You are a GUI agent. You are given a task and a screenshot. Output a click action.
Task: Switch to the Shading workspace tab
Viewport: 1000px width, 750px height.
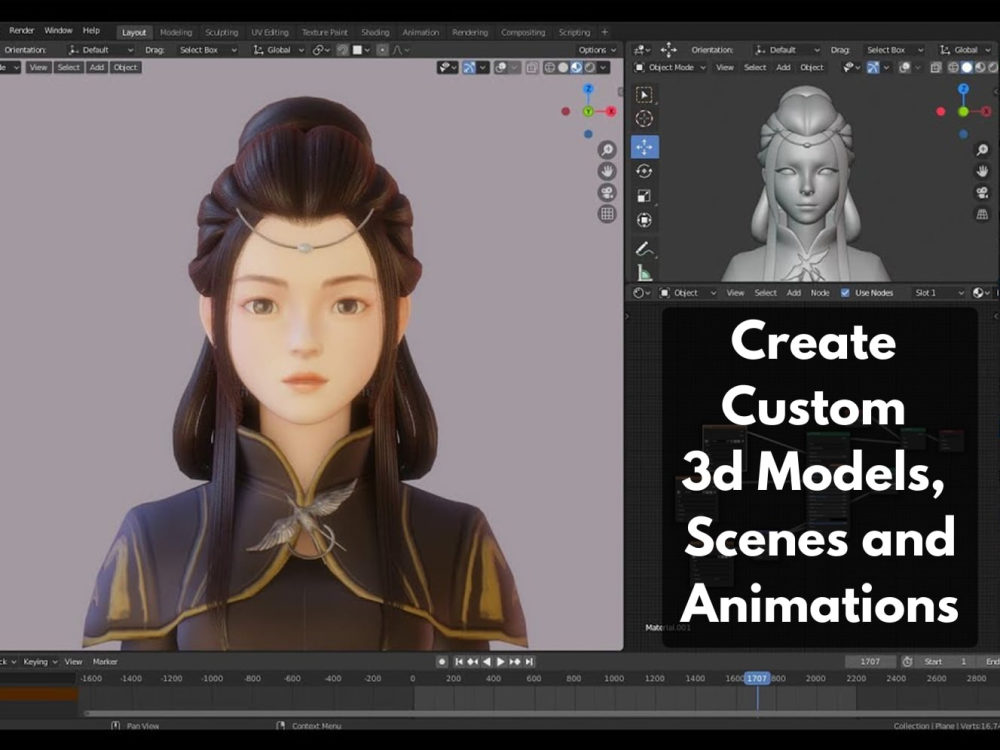click(375, 32)
